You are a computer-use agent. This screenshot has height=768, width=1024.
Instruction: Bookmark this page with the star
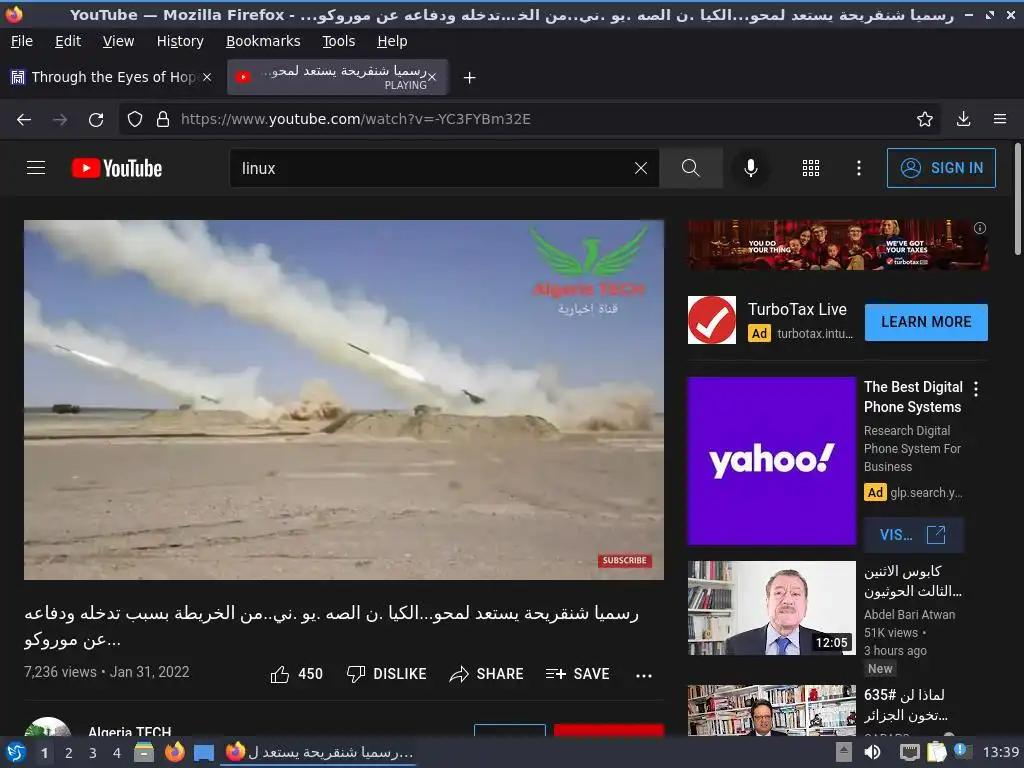[x=925, y=119]
